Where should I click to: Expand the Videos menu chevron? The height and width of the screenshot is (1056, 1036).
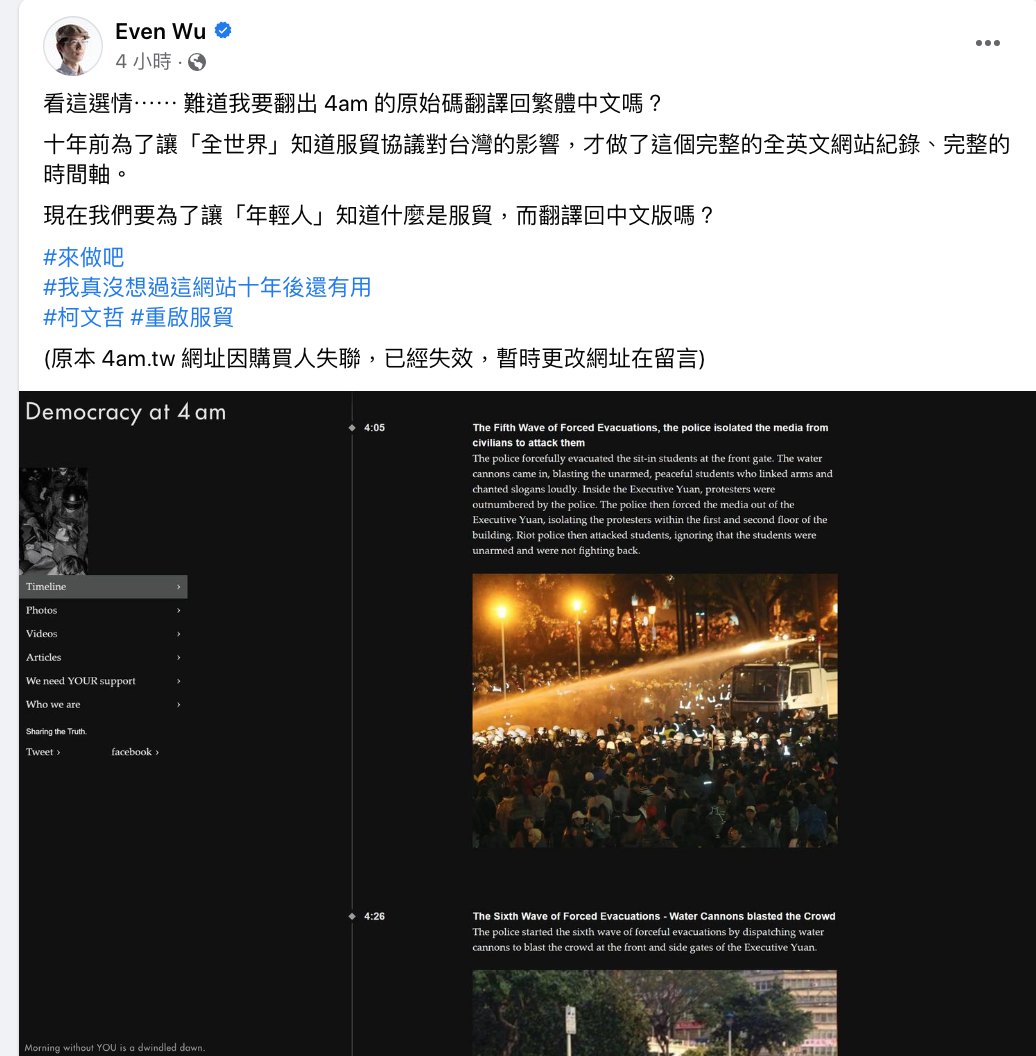(179, 634)
